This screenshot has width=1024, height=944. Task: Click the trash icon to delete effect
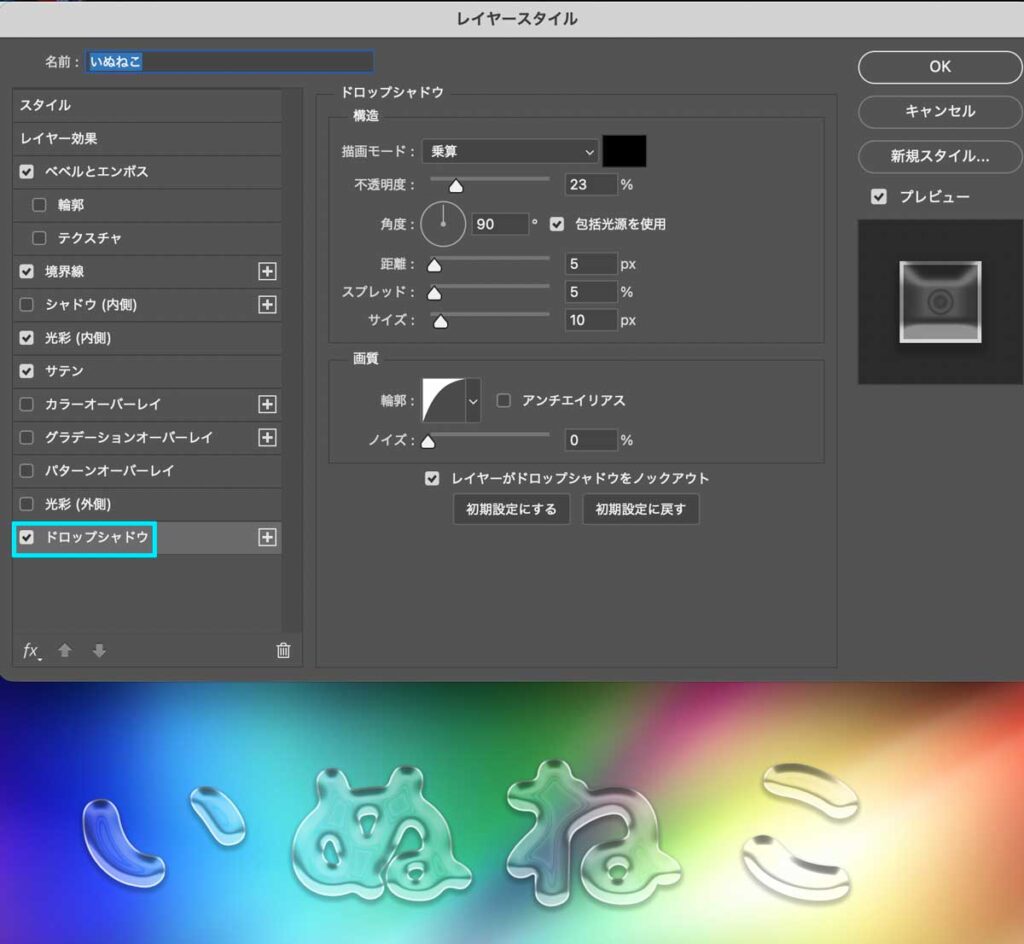coord(283,650)
